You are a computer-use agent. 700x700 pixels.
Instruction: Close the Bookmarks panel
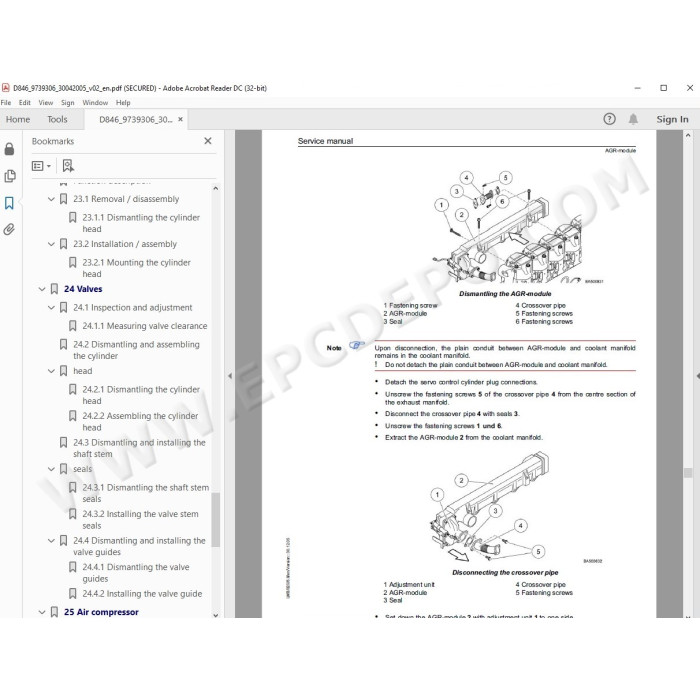tap(208, 141)
